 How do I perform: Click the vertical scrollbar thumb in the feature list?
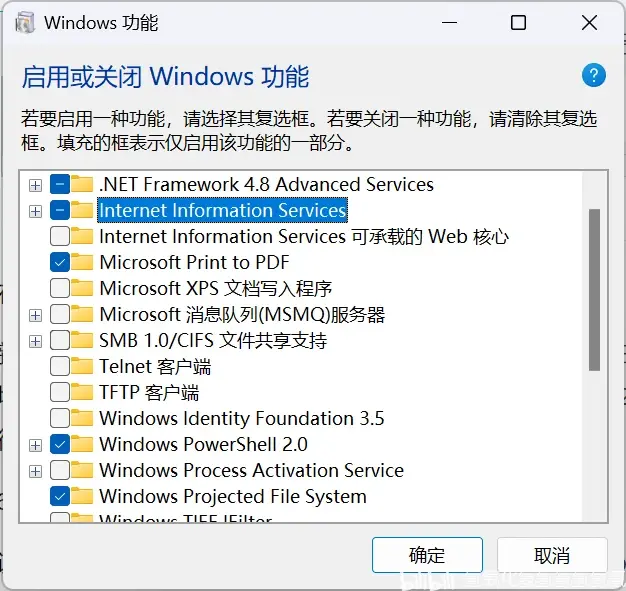click(x=594, y=290)
